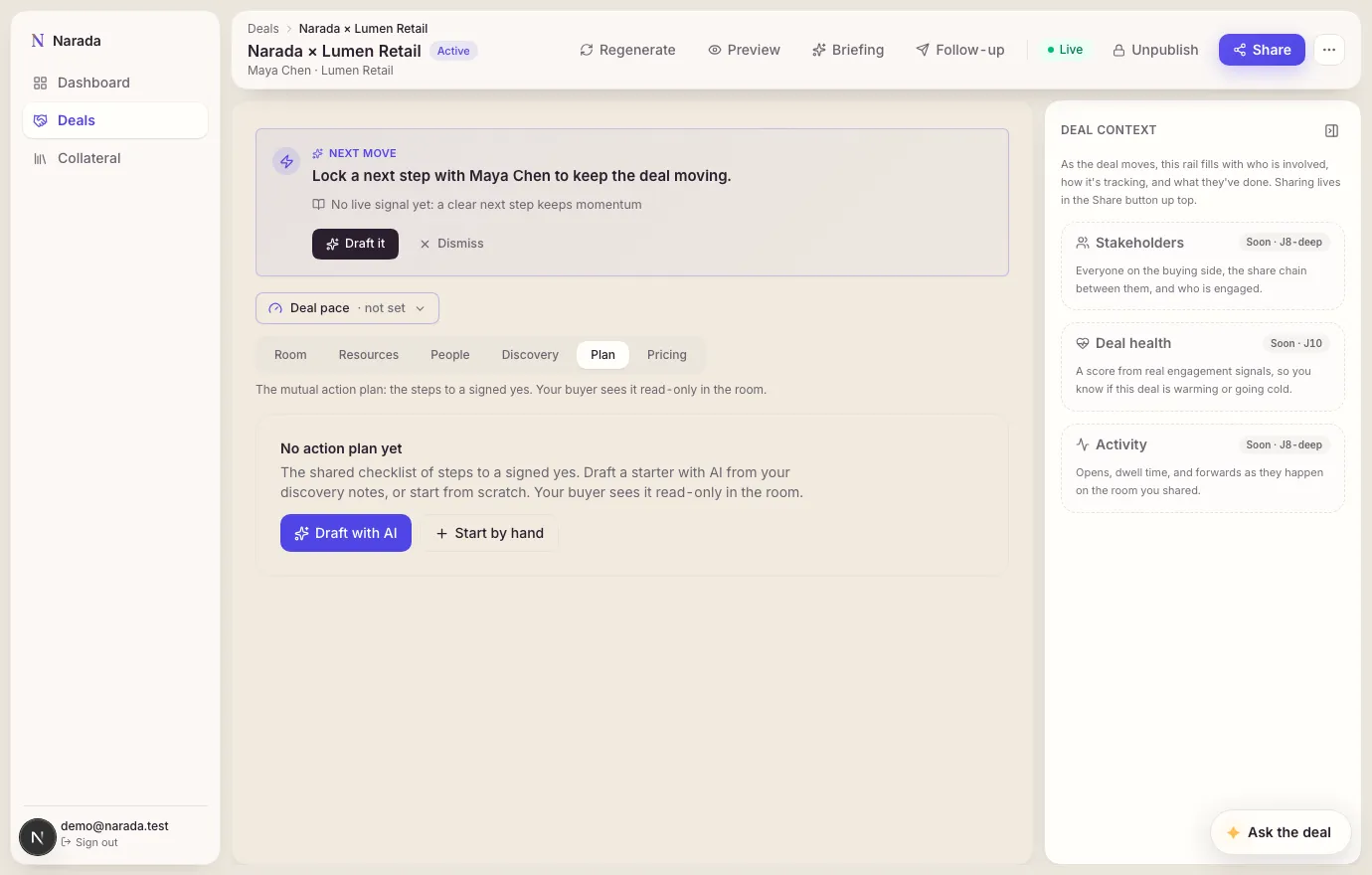The height and width of the screenshot is (875, 1372).
Task: Click the Share button
Action: point(1262,50)
